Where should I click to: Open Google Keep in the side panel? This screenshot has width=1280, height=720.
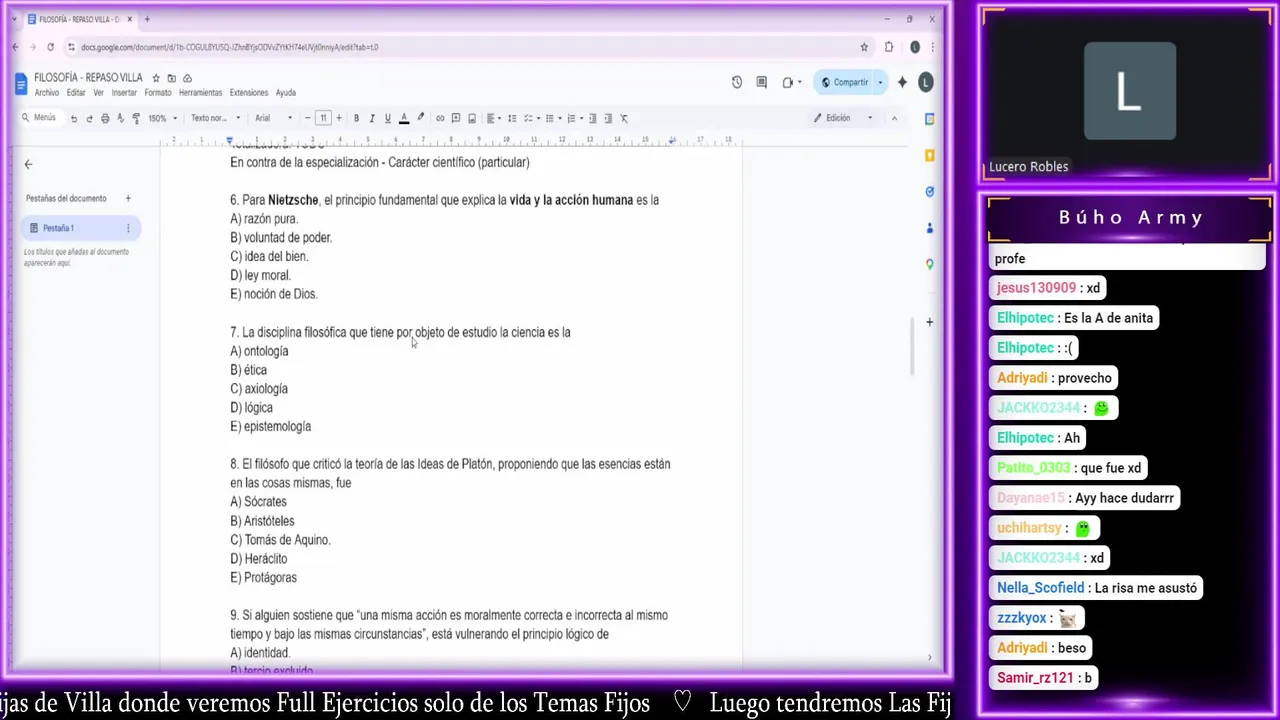930,155
